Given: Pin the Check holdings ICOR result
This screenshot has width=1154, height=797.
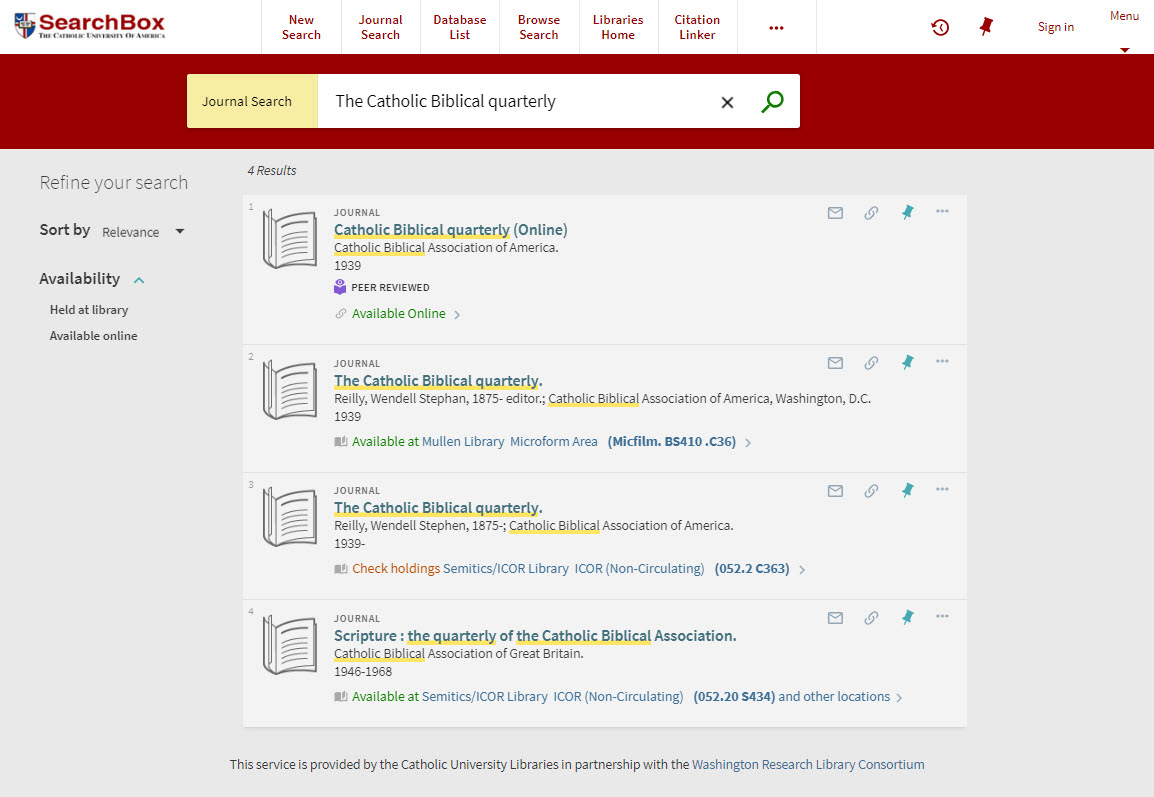Looking at the screenshot, I should (x=907, y=490).
